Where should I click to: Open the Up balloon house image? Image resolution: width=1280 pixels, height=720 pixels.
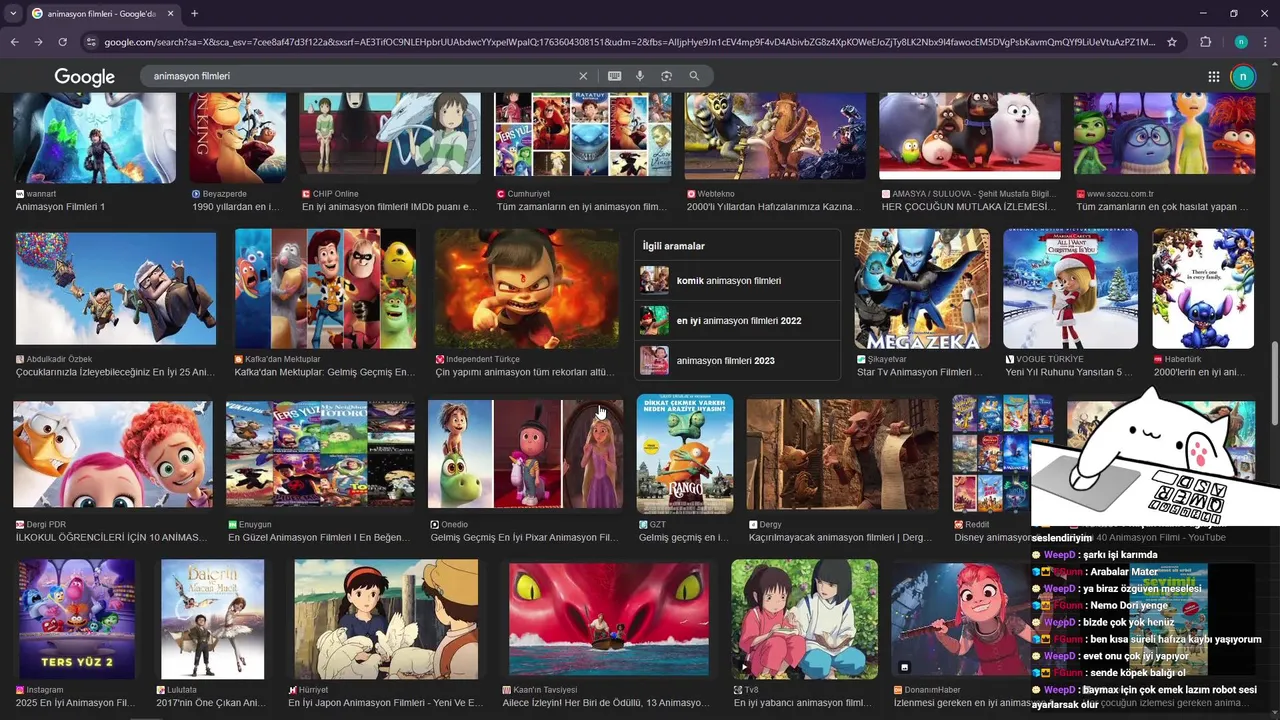(x=115, y=289)
